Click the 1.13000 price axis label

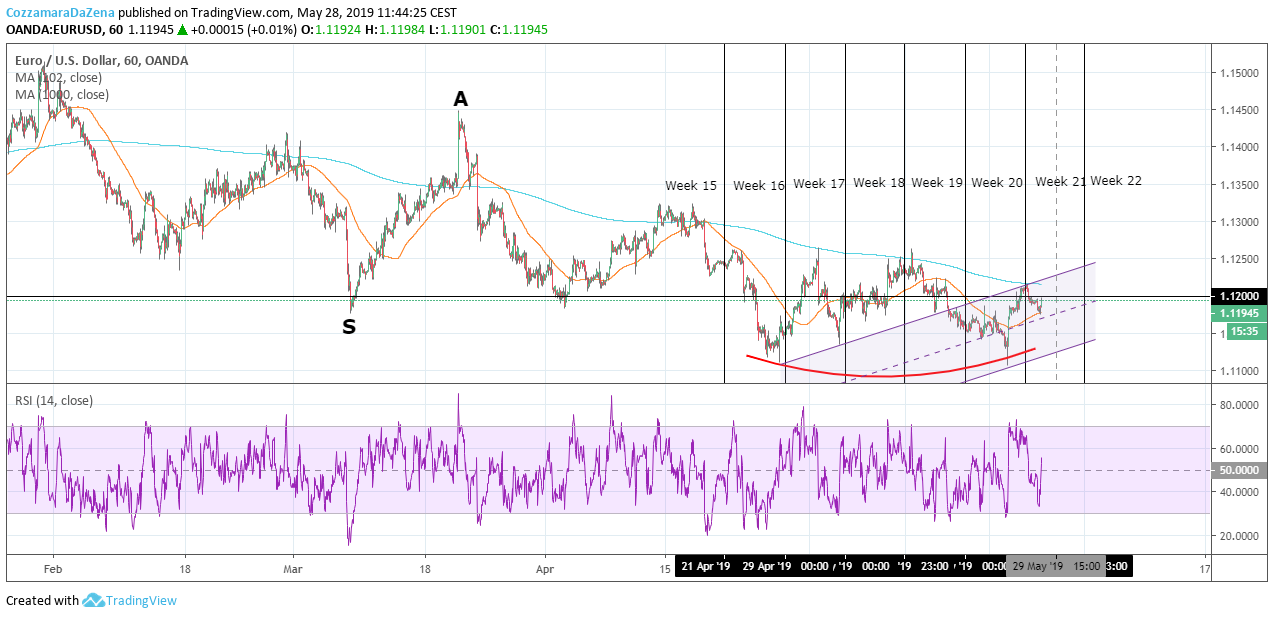1238,223
